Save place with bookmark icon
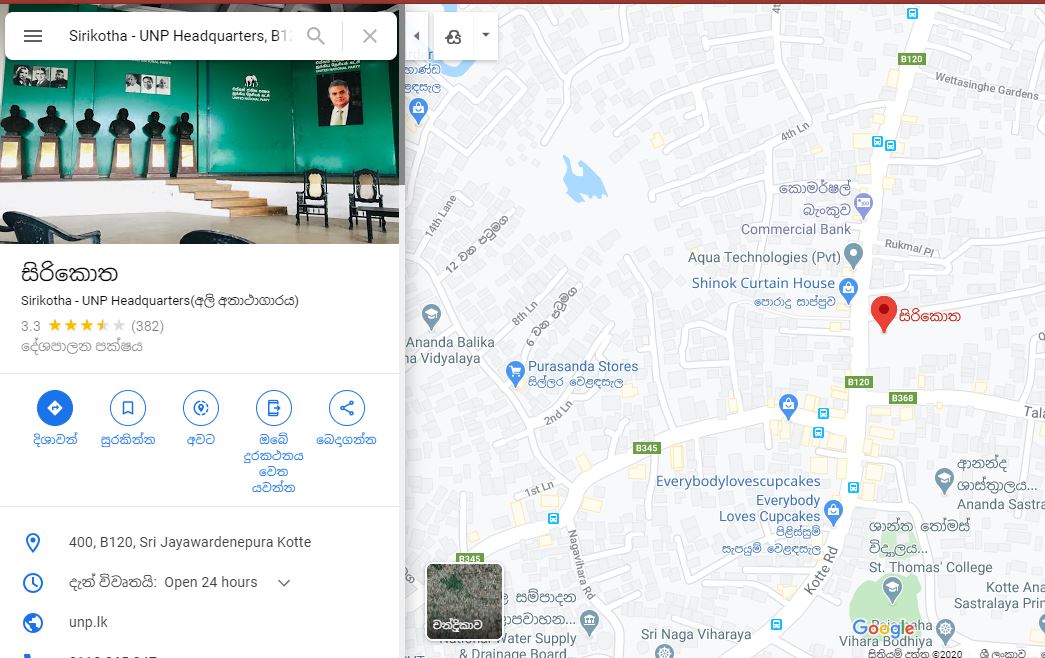Viewport: 1045px width, 658px height. tap(128, 408)
